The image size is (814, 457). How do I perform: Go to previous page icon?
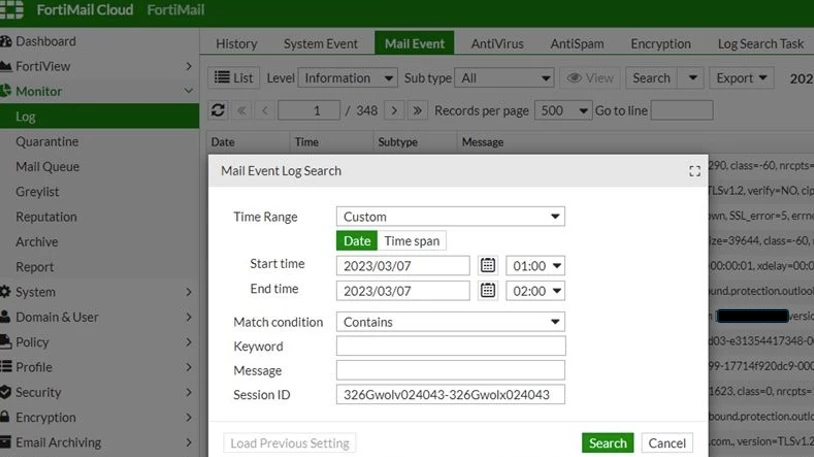[265, 111]
